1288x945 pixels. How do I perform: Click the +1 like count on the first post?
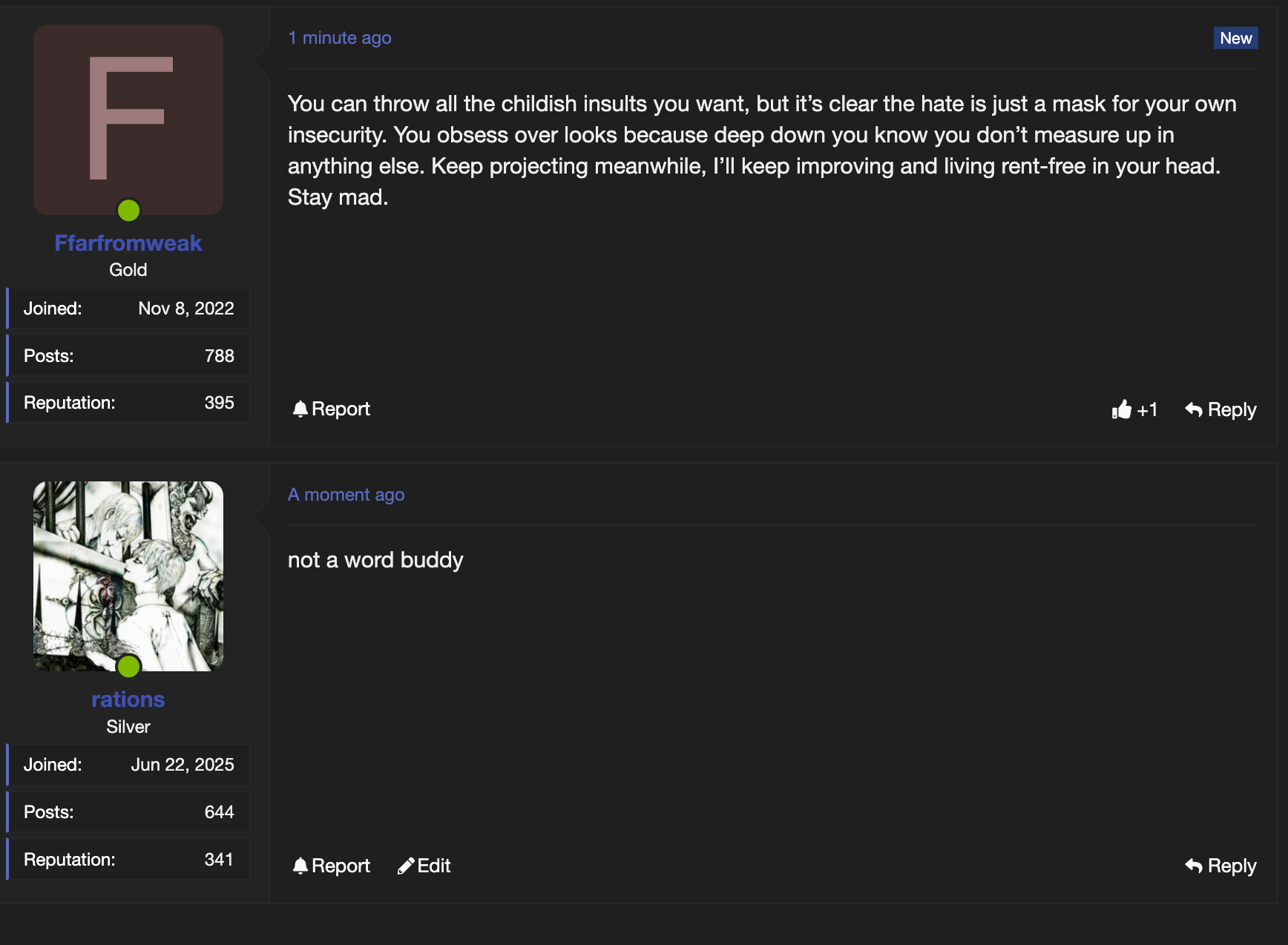coord(1147,409)
